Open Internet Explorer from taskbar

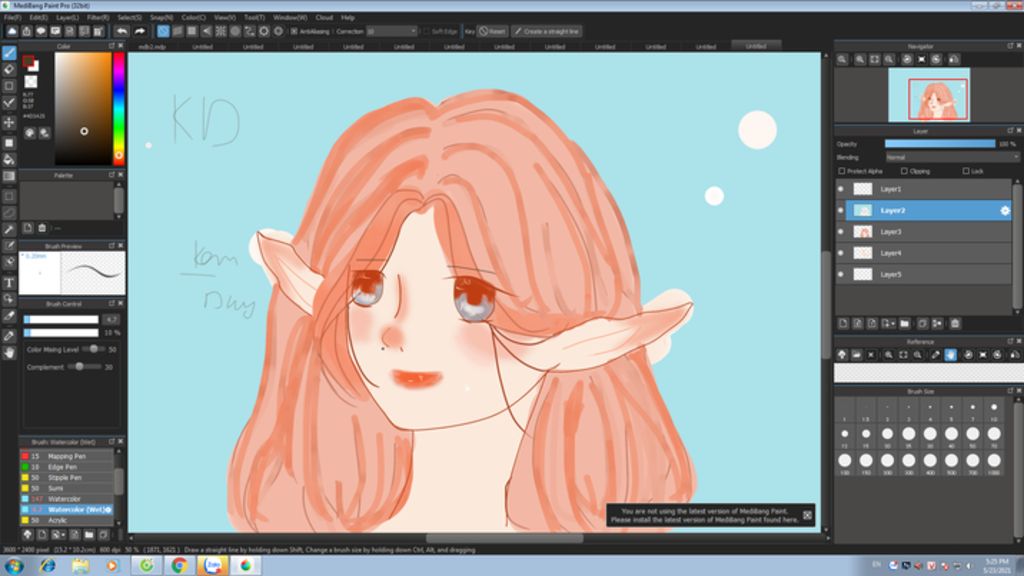(47, 566)
